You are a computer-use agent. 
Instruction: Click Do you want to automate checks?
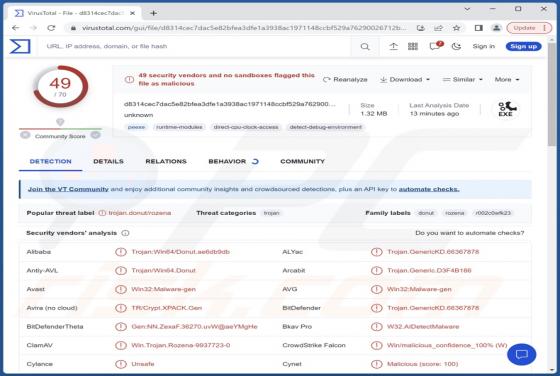point(470,233)
